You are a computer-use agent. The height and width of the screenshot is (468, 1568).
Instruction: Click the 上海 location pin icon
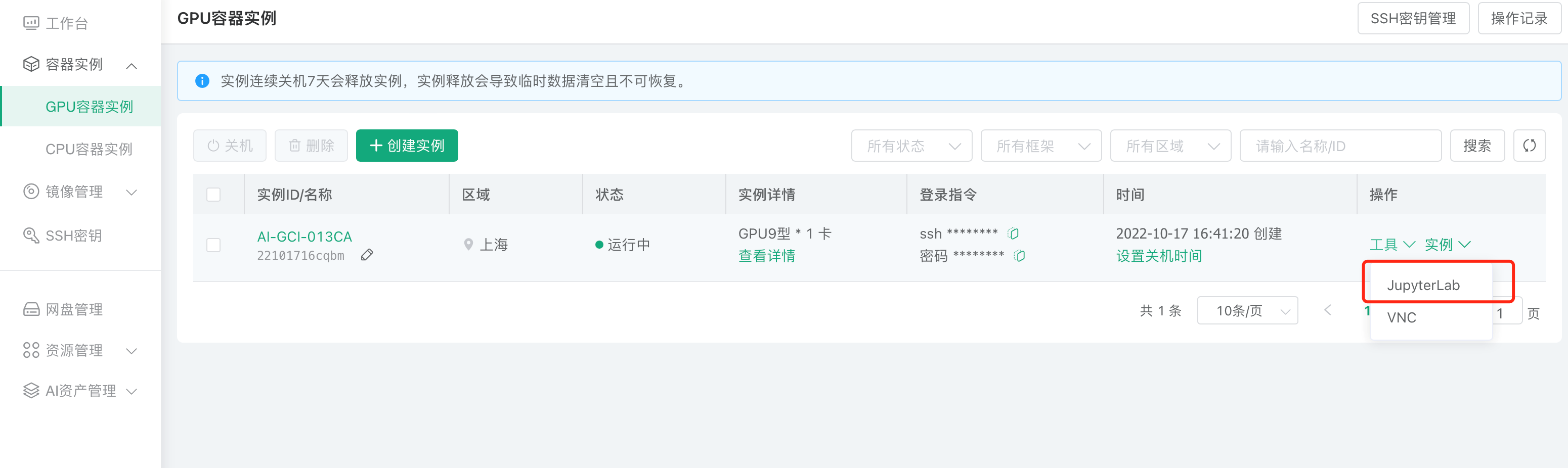[x=468, y=245]
